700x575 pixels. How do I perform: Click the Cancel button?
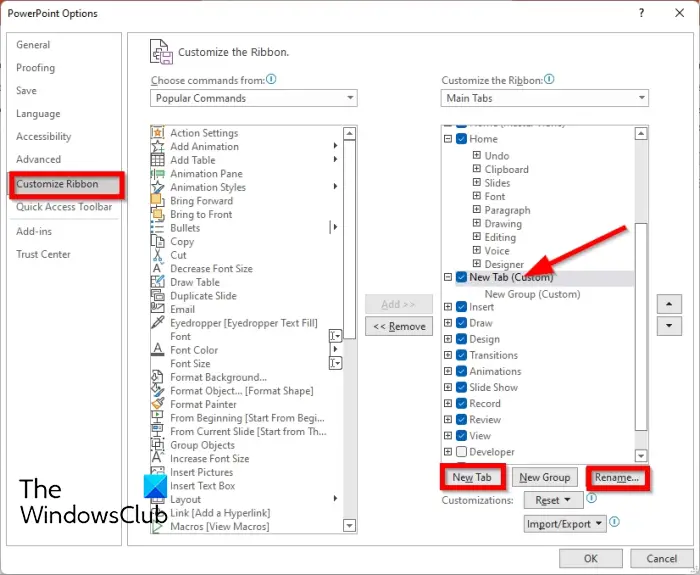(662, 558)
